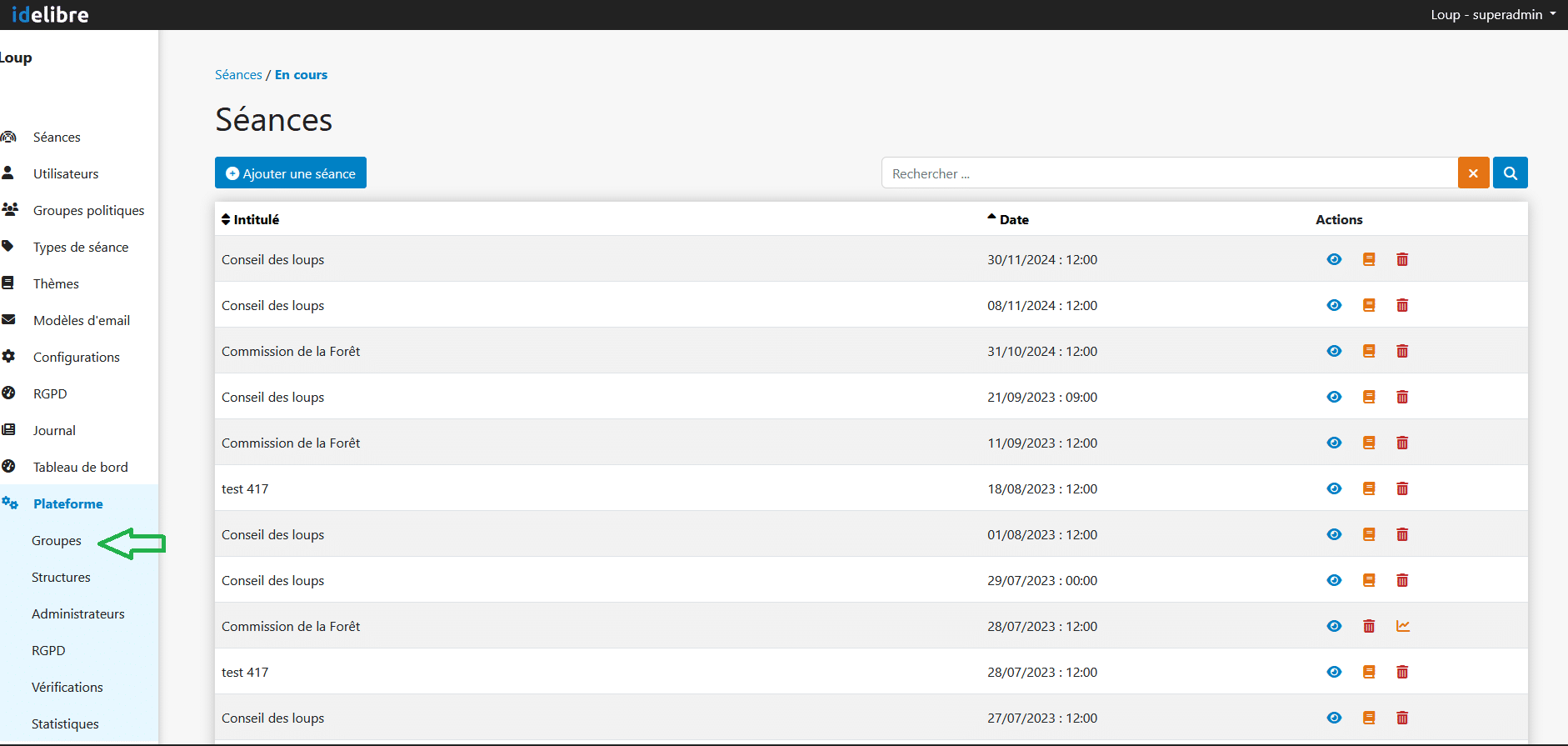Delete the Conseil des loups 30/11/2024 session
Viewport: 1568px width, 746px height.
(x=1402, y=259)
